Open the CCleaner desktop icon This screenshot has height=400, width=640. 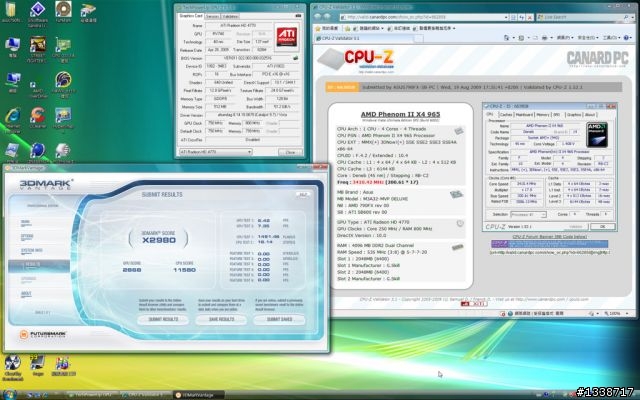(x=38, y=118)
